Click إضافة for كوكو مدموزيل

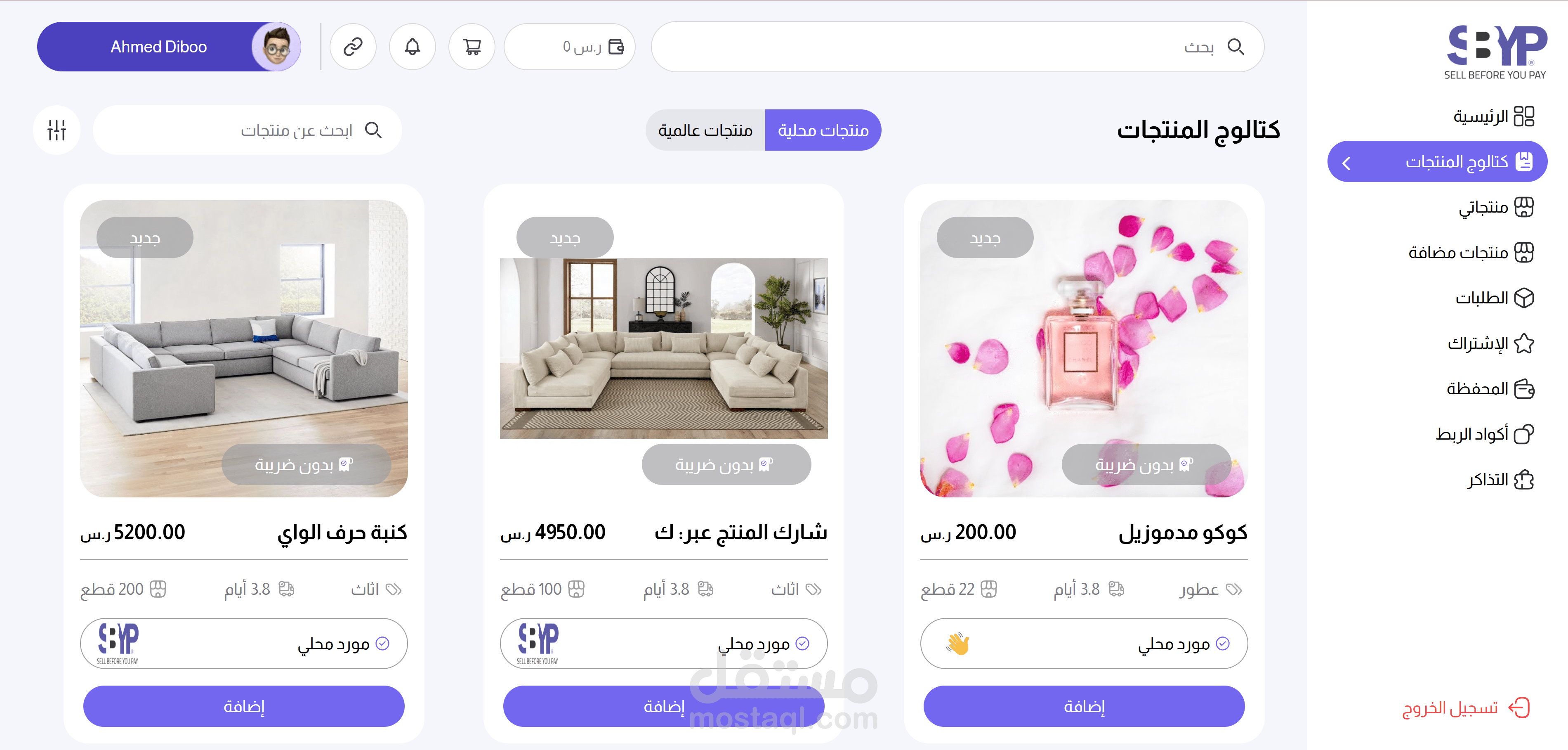(1083, 706)
